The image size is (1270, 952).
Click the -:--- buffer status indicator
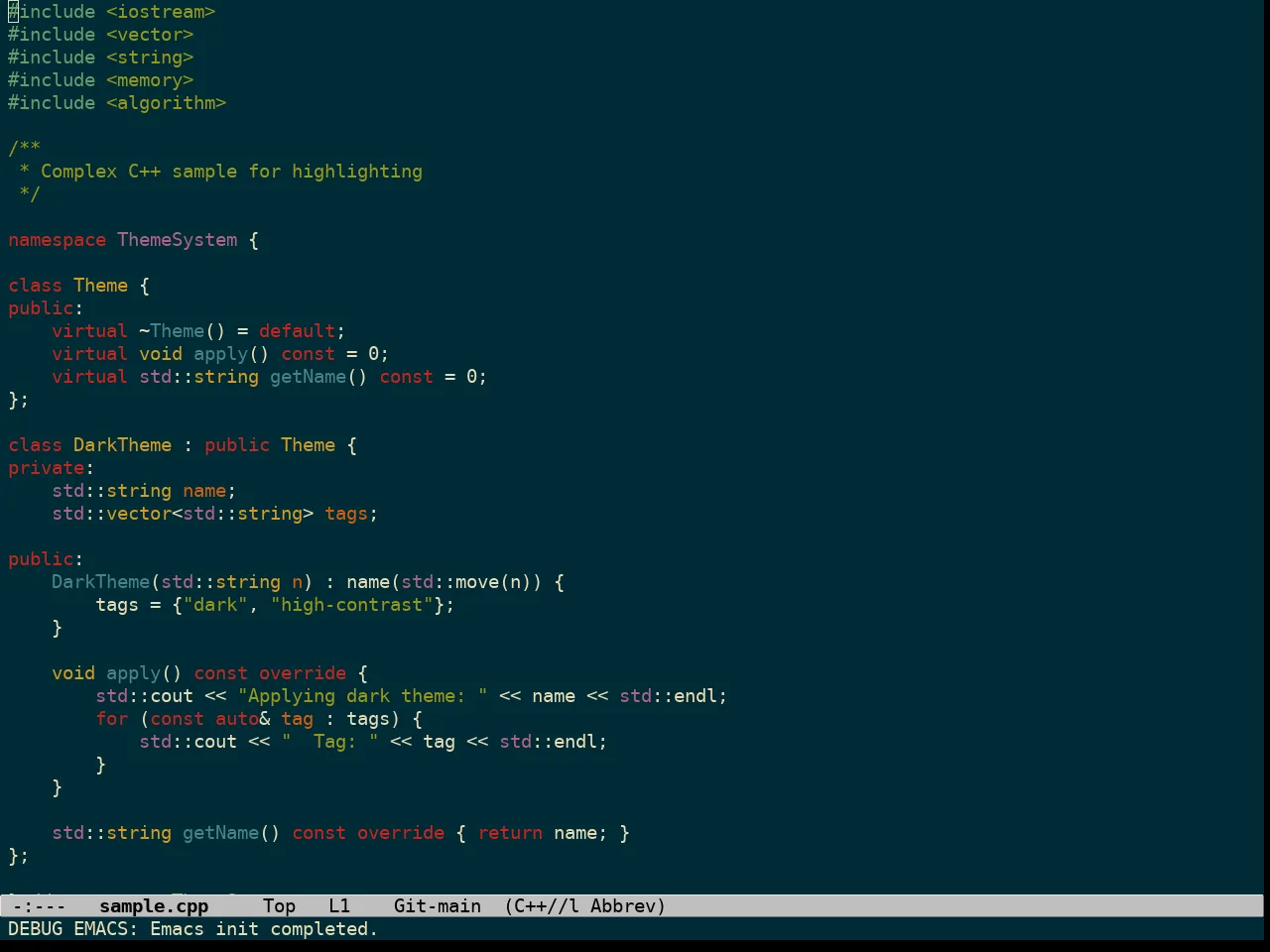(40, 905)
